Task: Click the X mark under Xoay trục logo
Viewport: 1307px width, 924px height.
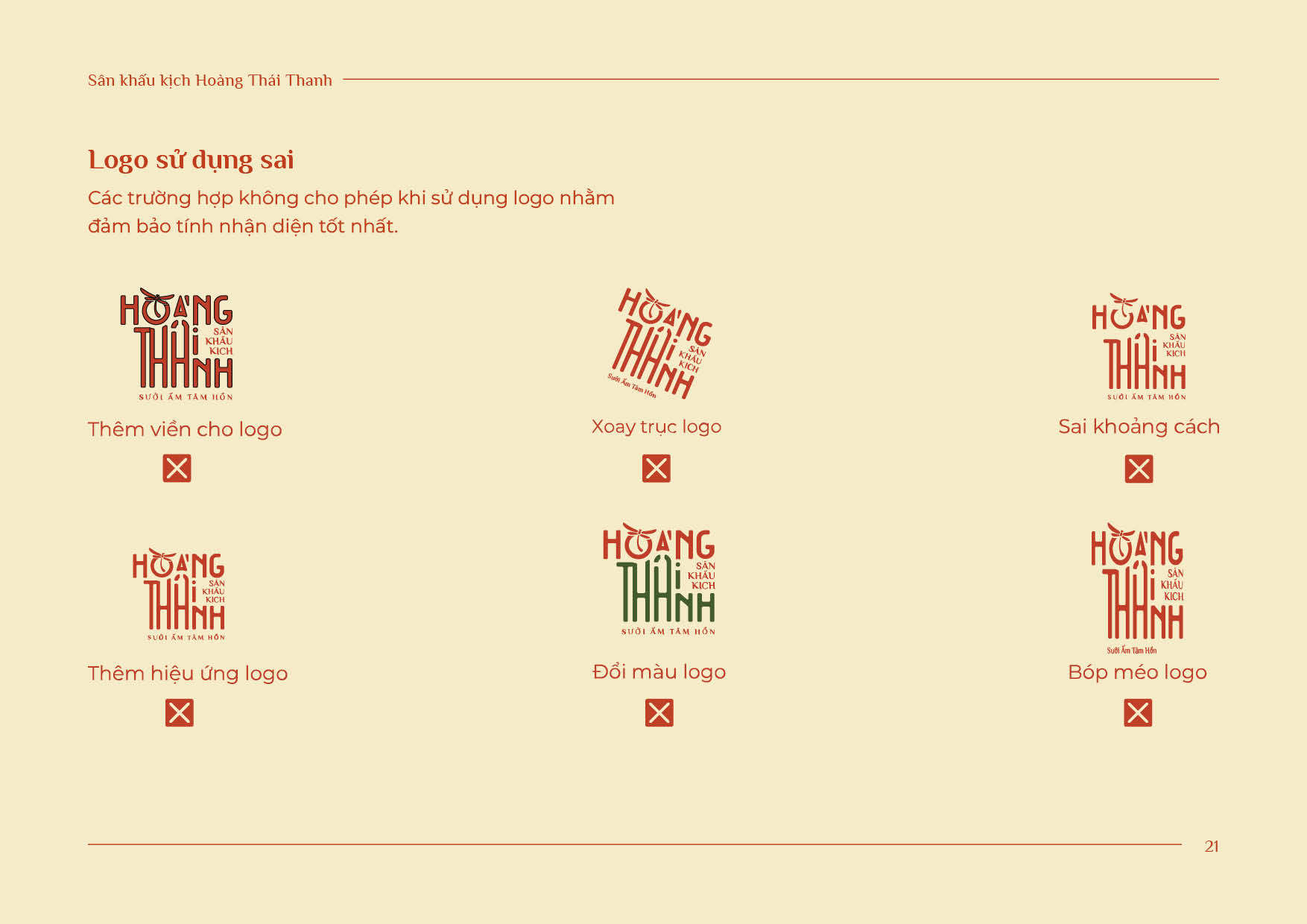Action: [656, 469]
